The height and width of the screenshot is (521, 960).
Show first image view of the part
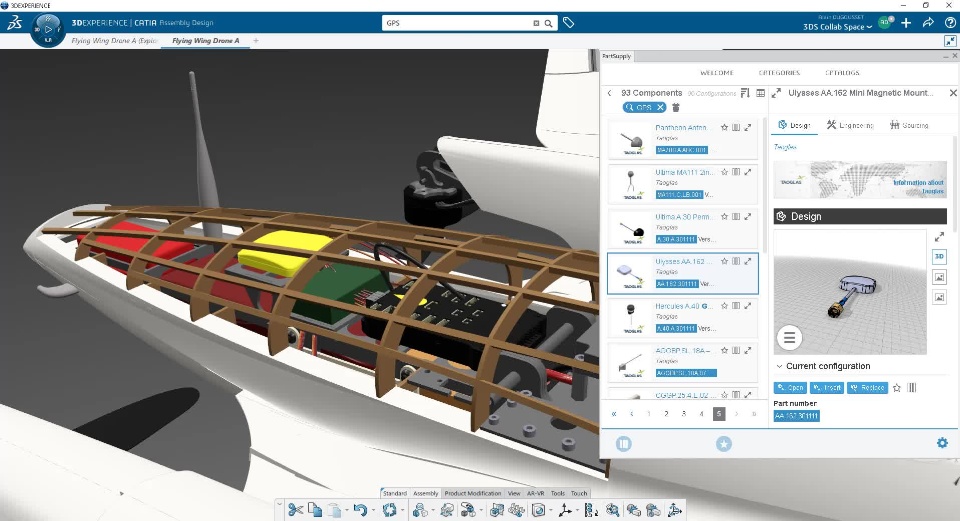[x=939, y=277]
